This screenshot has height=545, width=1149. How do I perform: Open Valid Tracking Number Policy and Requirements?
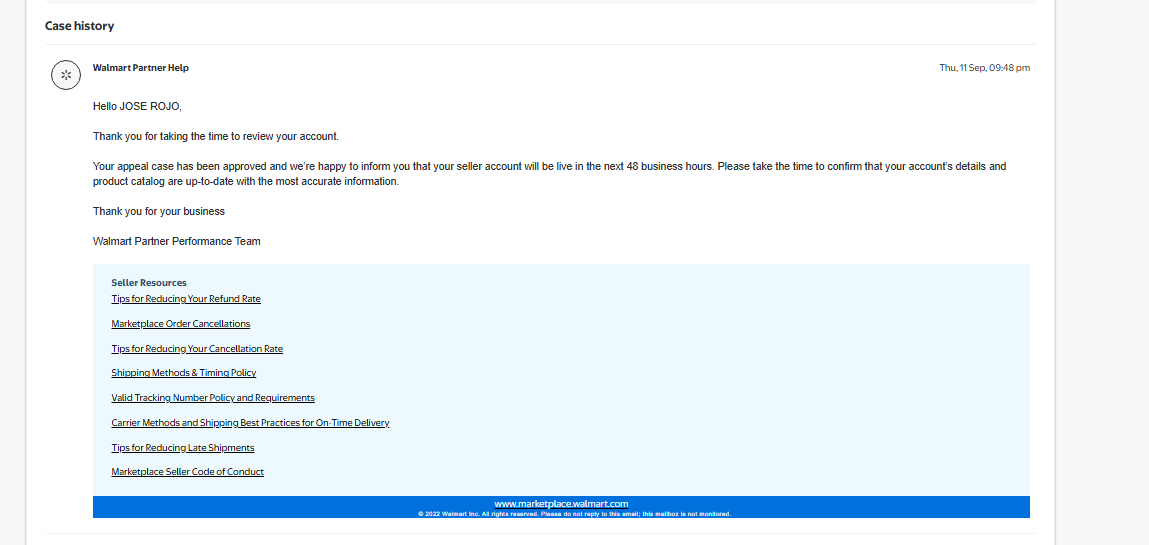point(213,398)
